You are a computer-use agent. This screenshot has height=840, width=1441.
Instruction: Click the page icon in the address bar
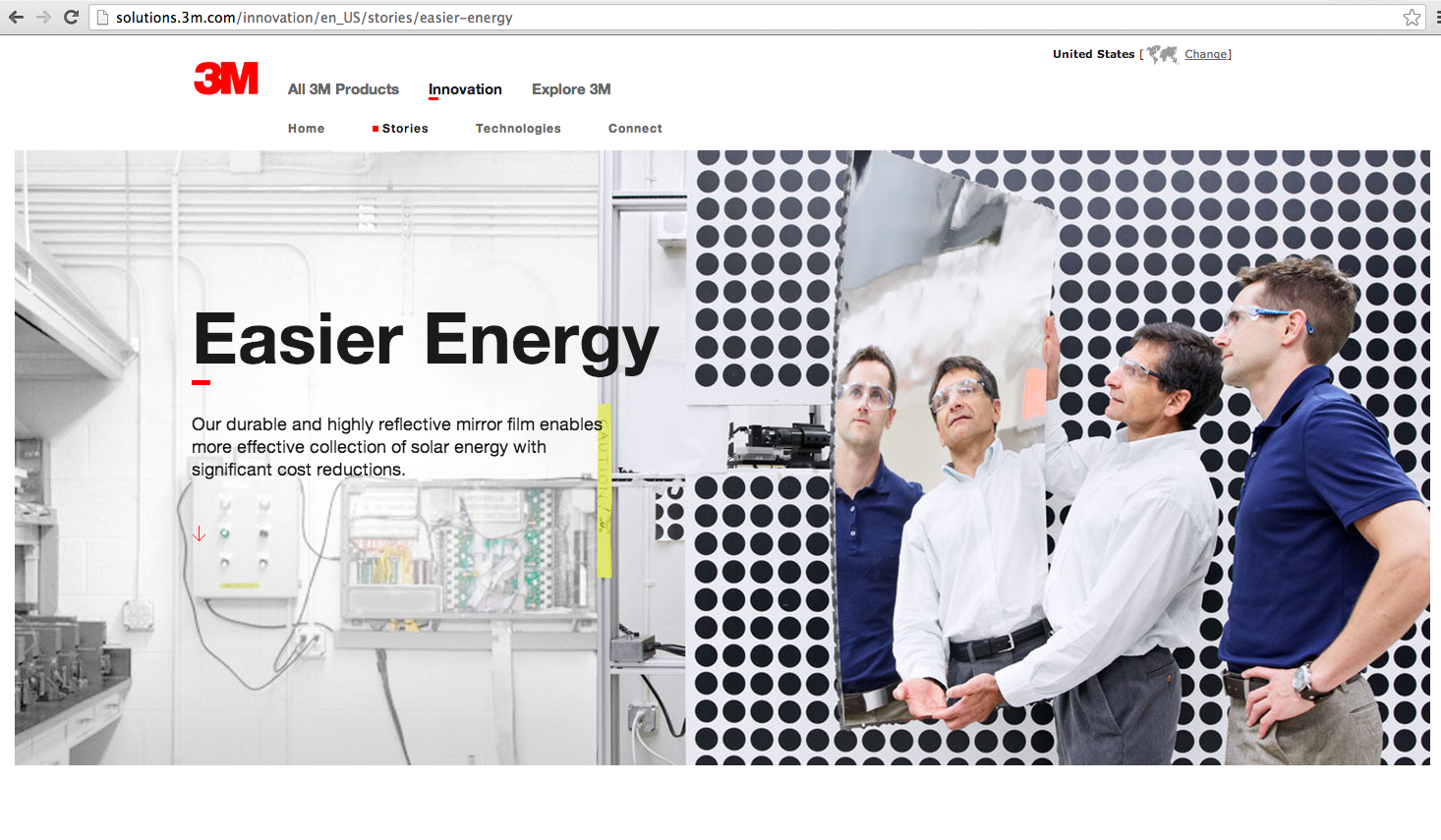[102, 17]
